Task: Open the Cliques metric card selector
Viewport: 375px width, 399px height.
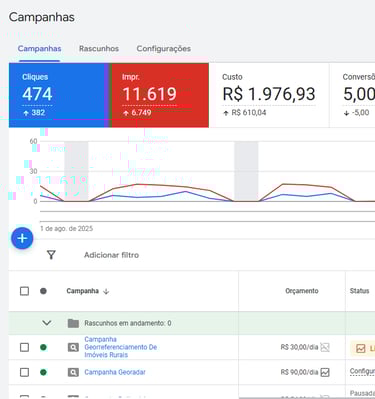Action: (57, 95)
